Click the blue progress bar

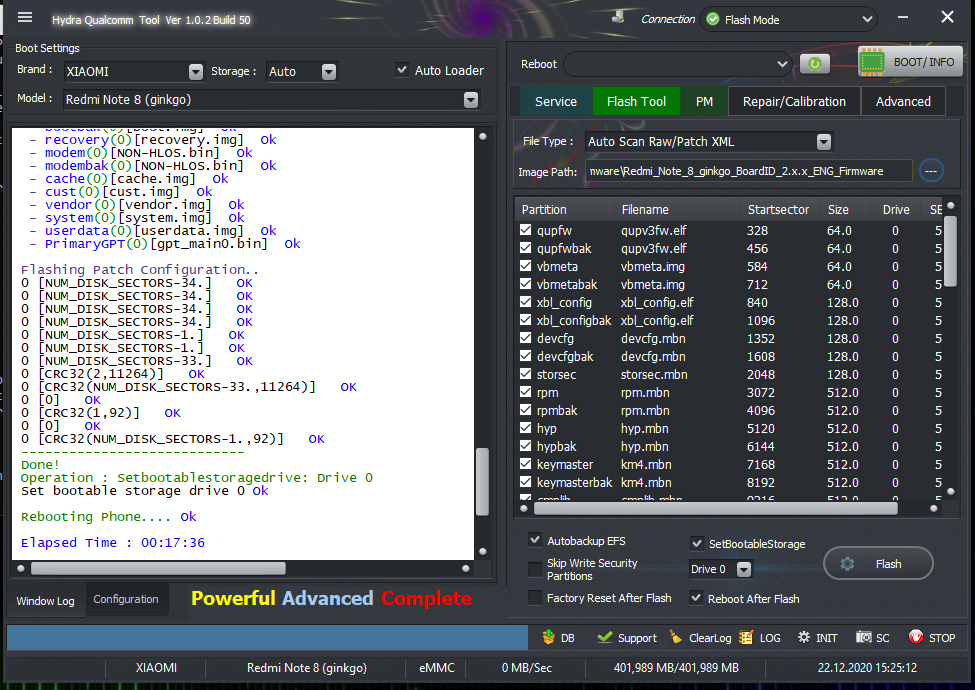[267, 638]
